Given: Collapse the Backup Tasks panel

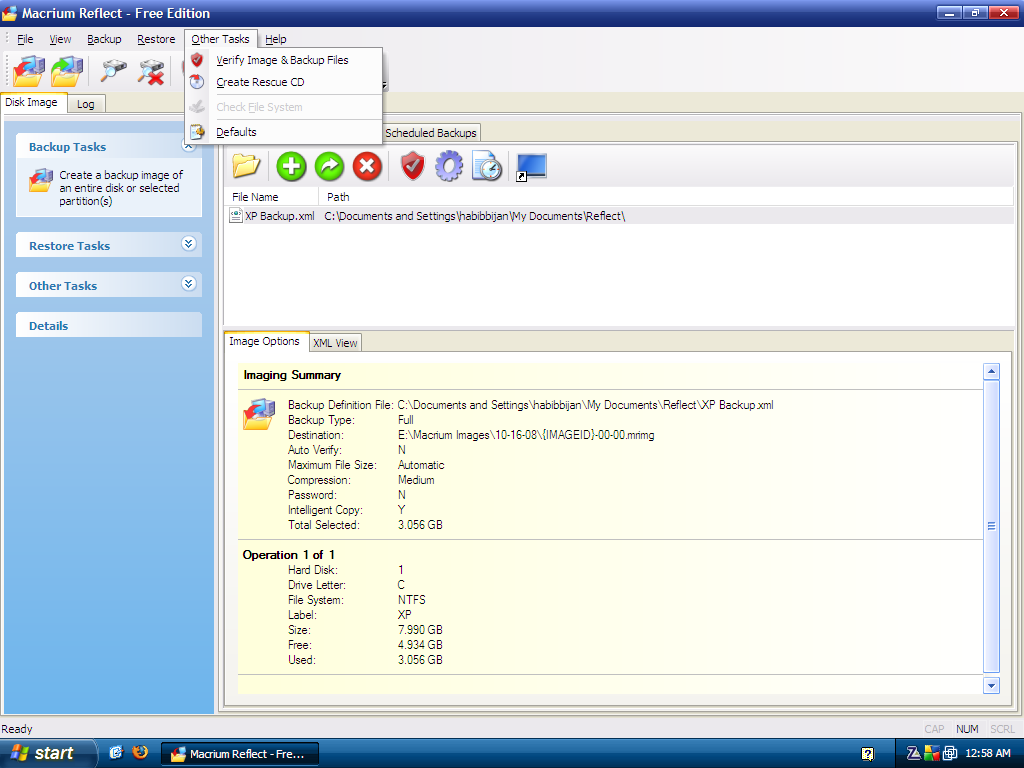Looking at the screenshot, I should [x=189, y=146].
